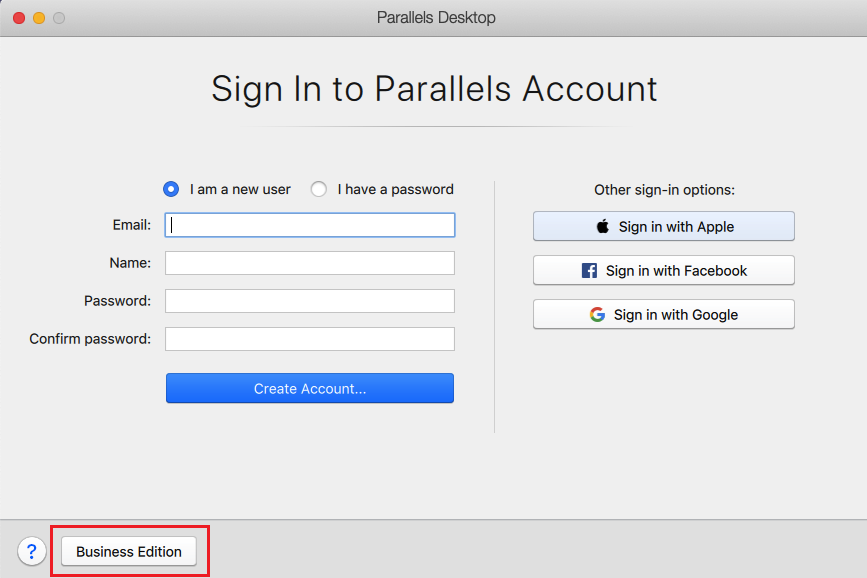Click the "Other sign-in options:" text
The image size is (867, 578).
664,190
